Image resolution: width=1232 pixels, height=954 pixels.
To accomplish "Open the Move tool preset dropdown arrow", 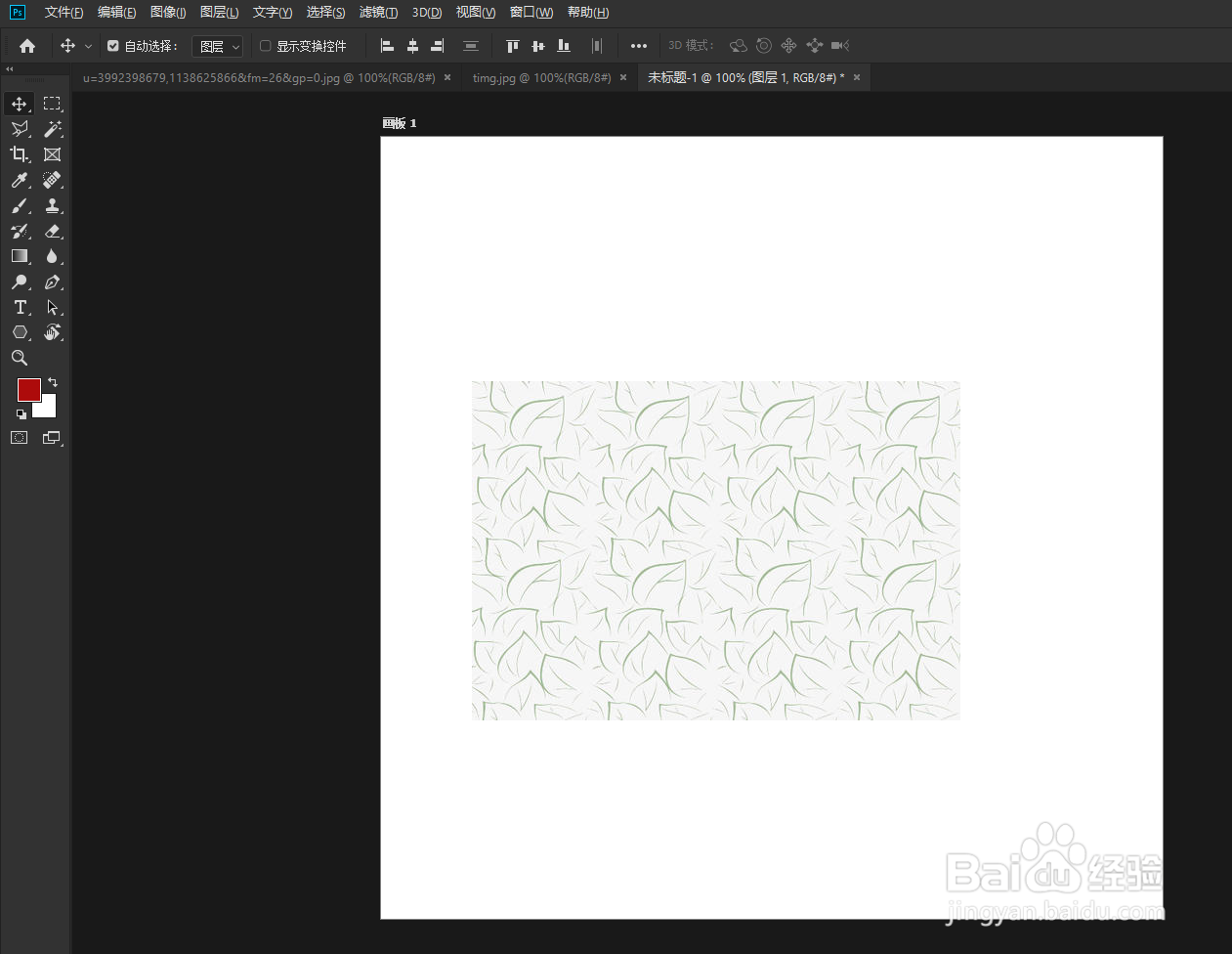I will click(x=88, y=46).
